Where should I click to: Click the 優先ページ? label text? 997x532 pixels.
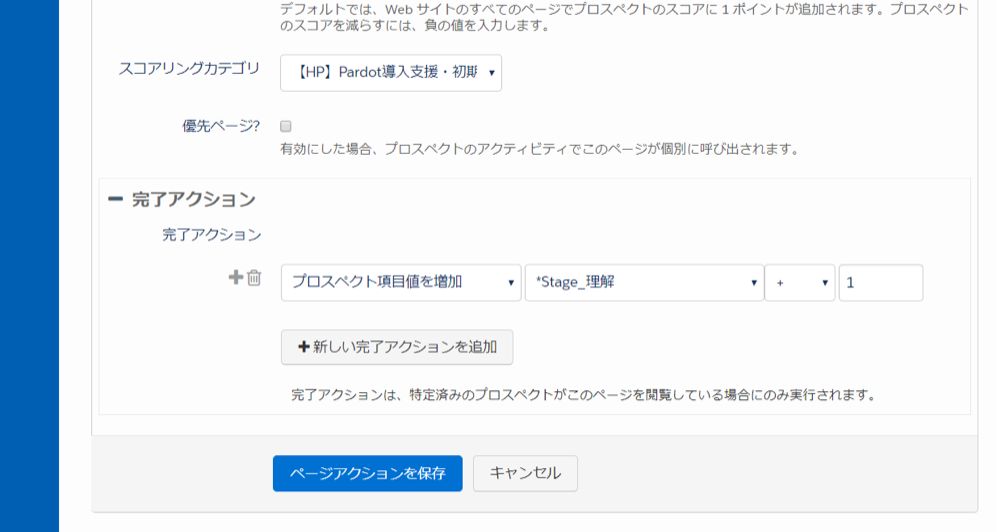[x=221, y=126]
